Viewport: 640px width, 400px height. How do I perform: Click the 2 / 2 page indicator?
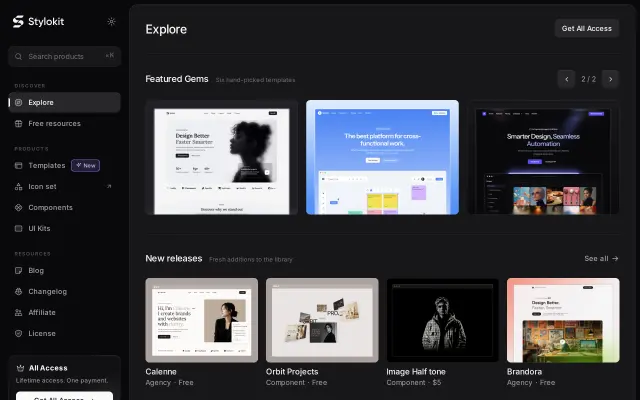pos(589,79)
